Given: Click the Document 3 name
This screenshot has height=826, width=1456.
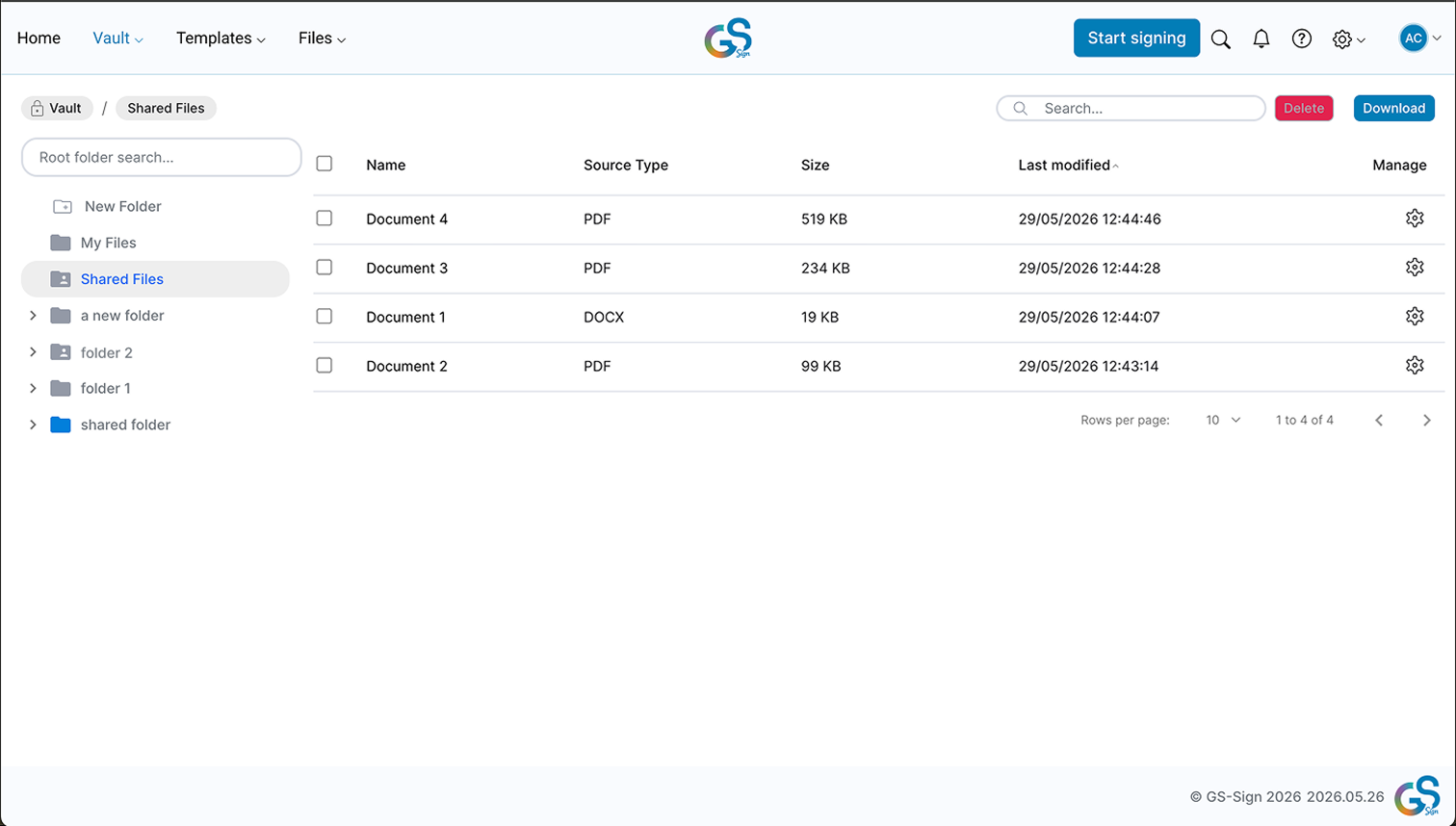Looking at the screenshot, I should [x=406, y=268].
